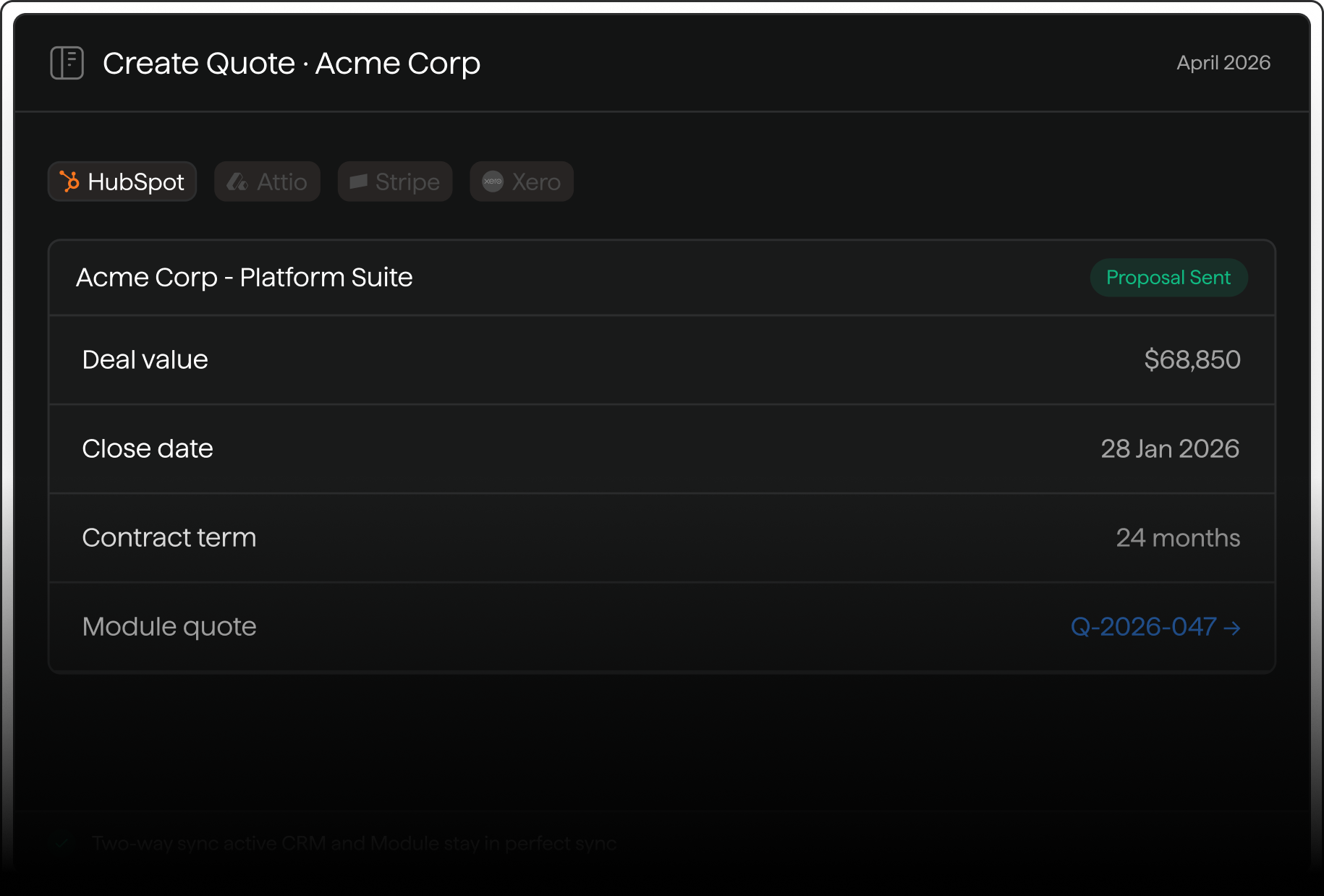Click the HubSpot logo icon
The image size is (1324, 896).
pos(69,182)
